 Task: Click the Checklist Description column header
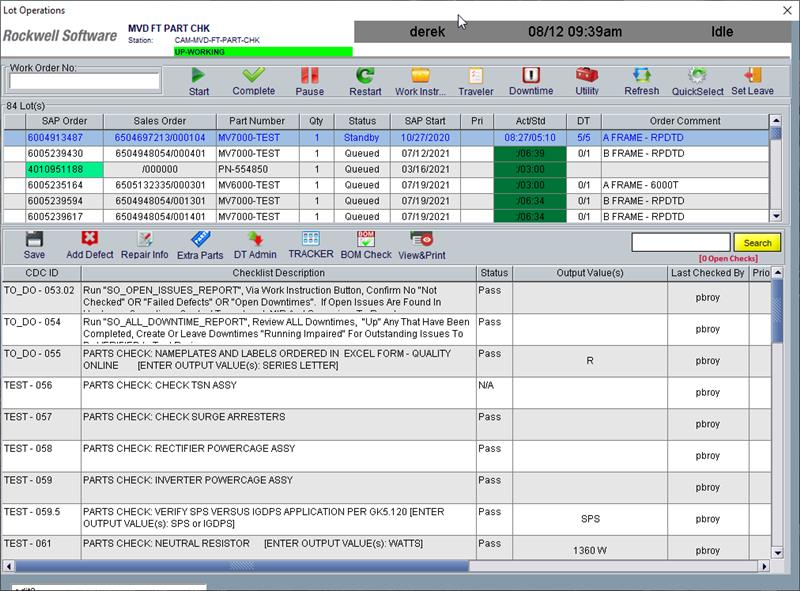click(279, 273)
